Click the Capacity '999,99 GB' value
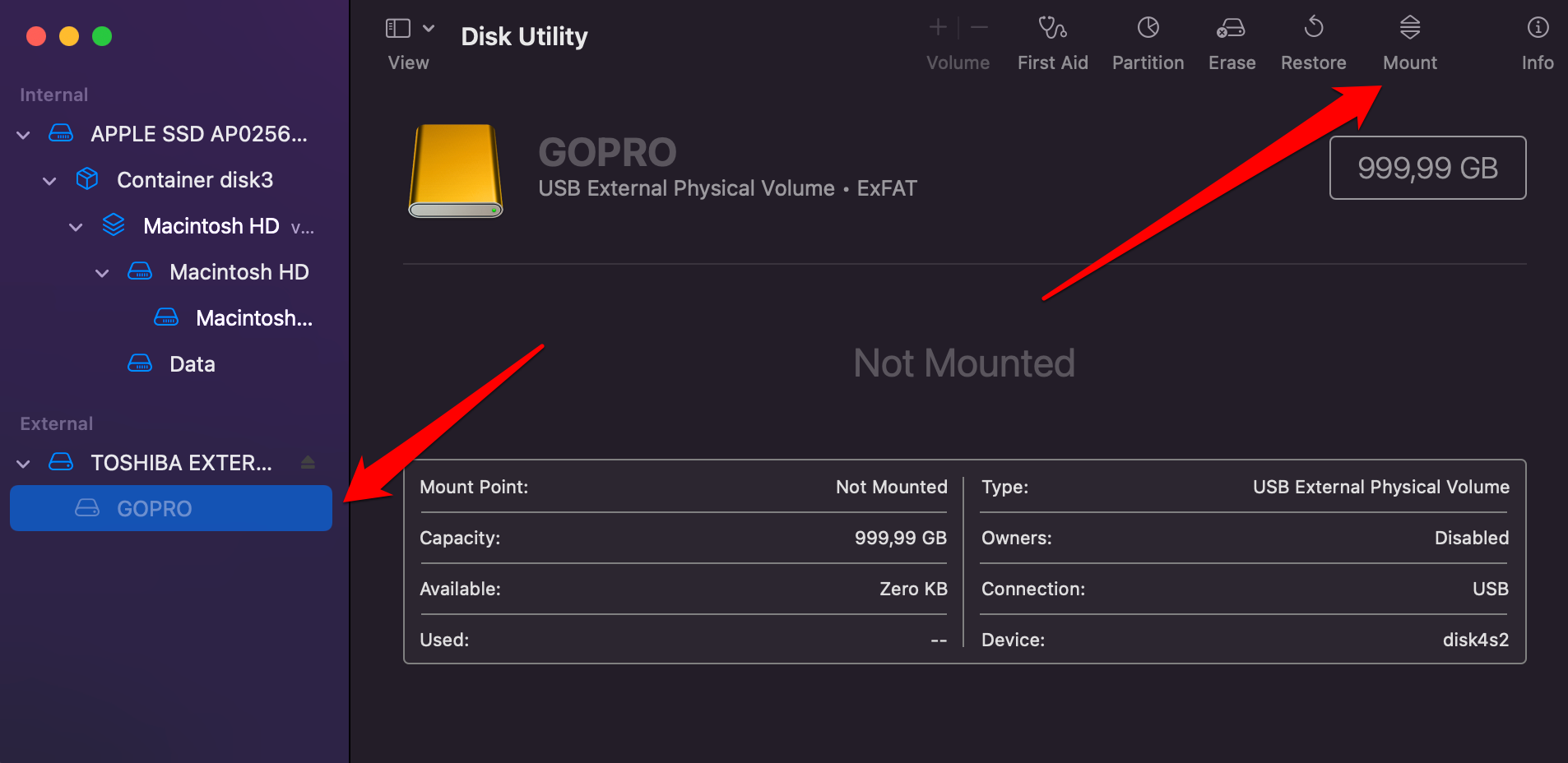Viewport: 1568px width, 763px height. pos(901,538)
